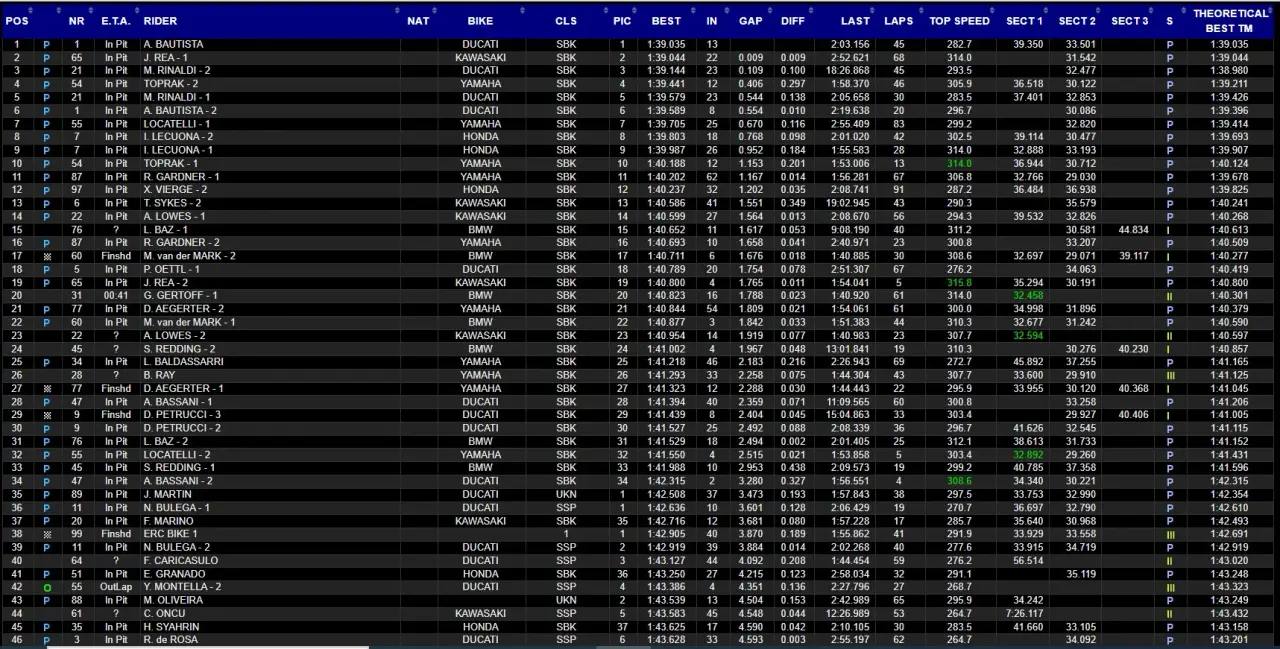Click the pit P icon in R. de ROSA row
Image resolution: width=1280 pixels, height=649 pixels.
point(46,639)
